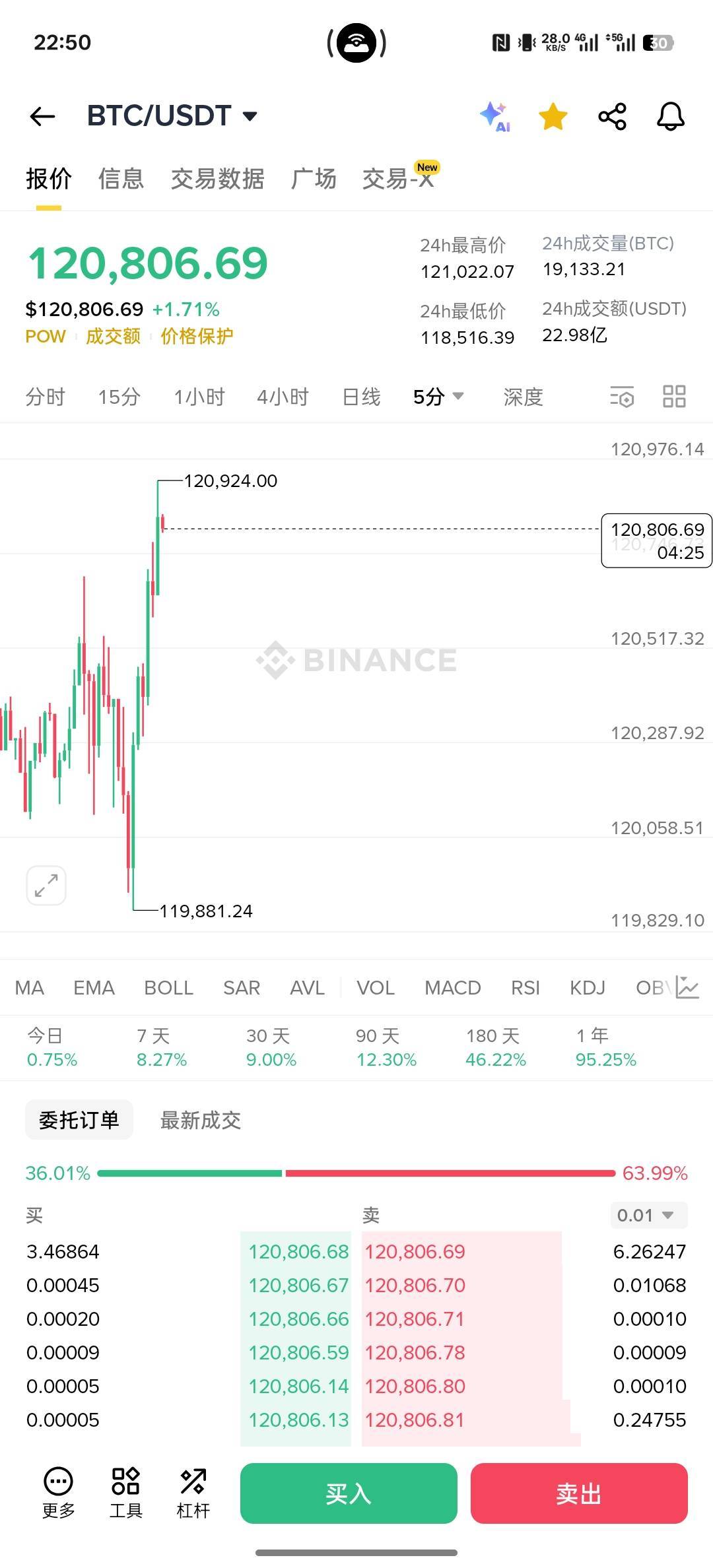Viewport: 713px width, 1568px height.
Task: Tap the share icon
Action: pyautogui.click(x=612, y=117)
